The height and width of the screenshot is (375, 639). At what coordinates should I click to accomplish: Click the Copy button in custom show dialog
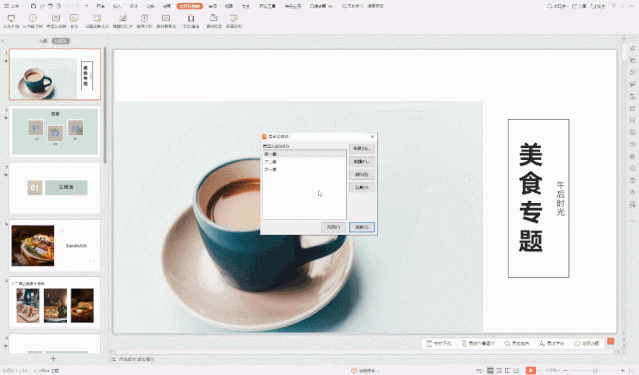(361, 188)
